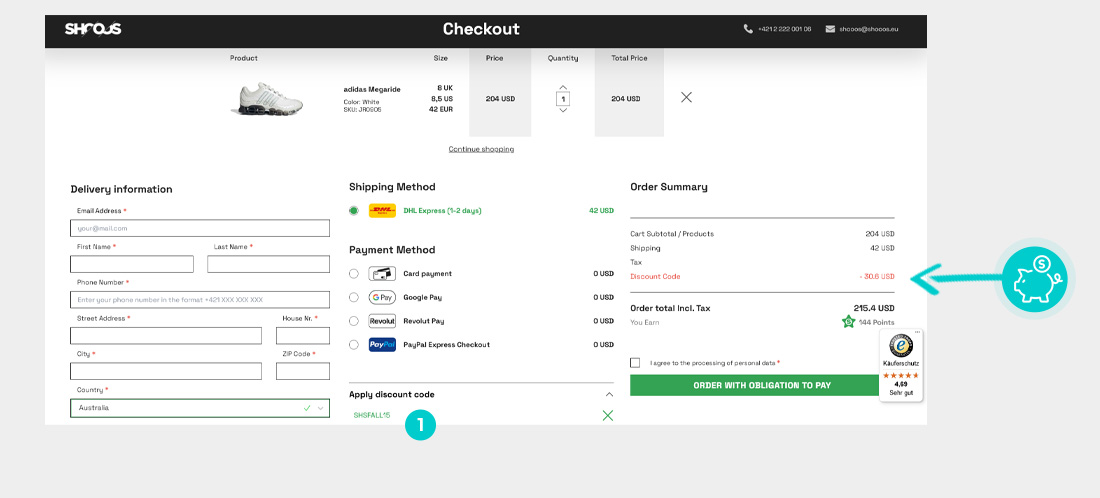The image size is (1100, 498).
Task: Collapse the Apply discount code section
Action: pos(607,394)
